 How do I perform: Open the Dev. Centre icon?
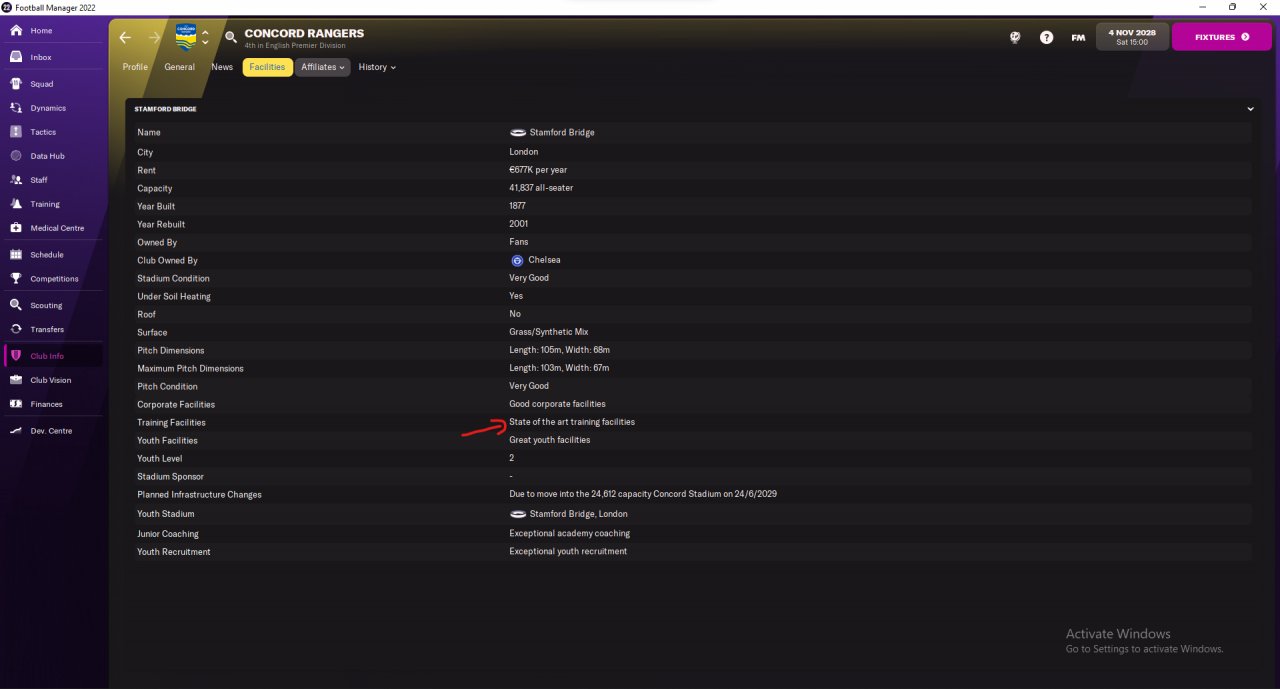click(x=16, y=431)
